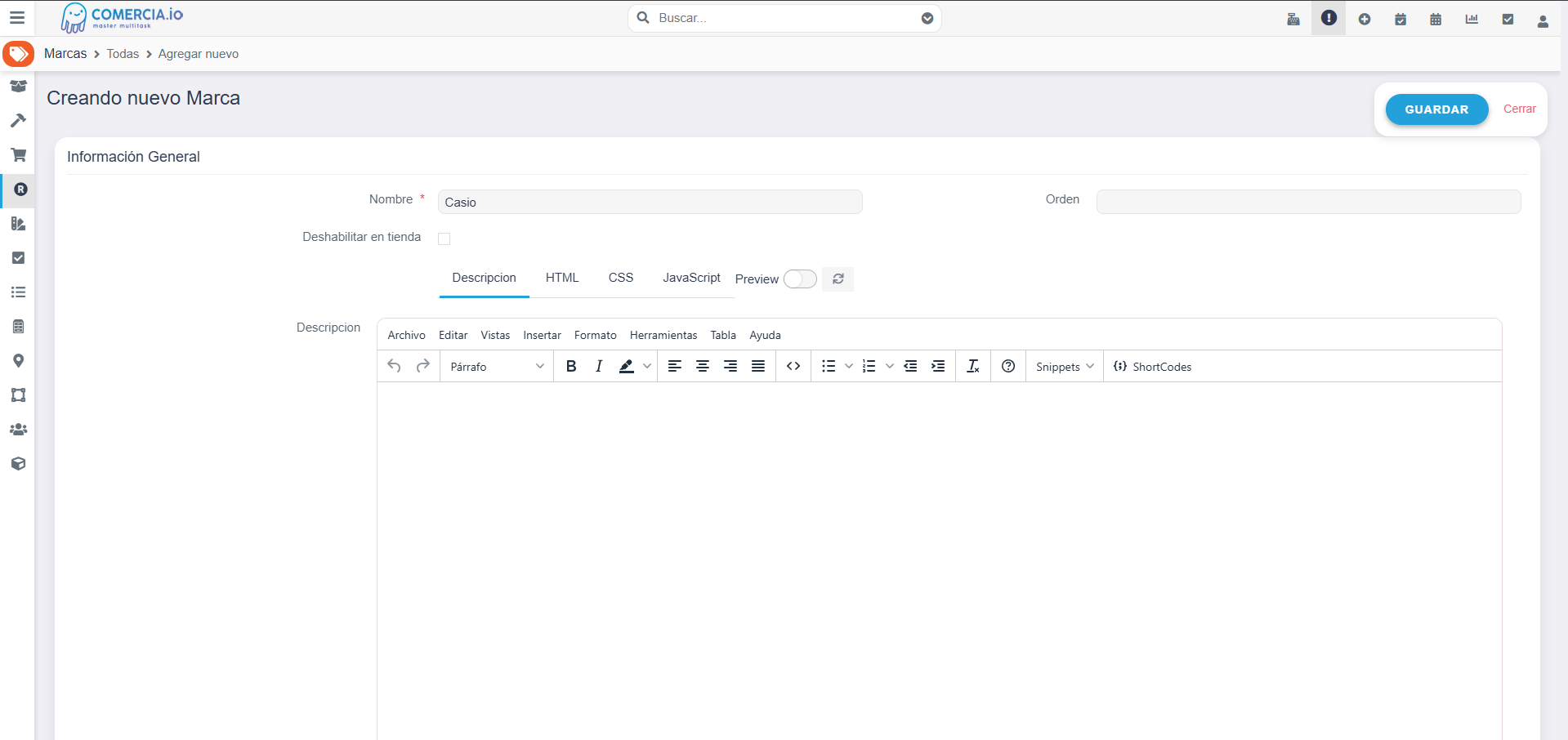Click the Cerrar link
This screenshot has height=740, width=1568.
click(x=1519, y=109)
